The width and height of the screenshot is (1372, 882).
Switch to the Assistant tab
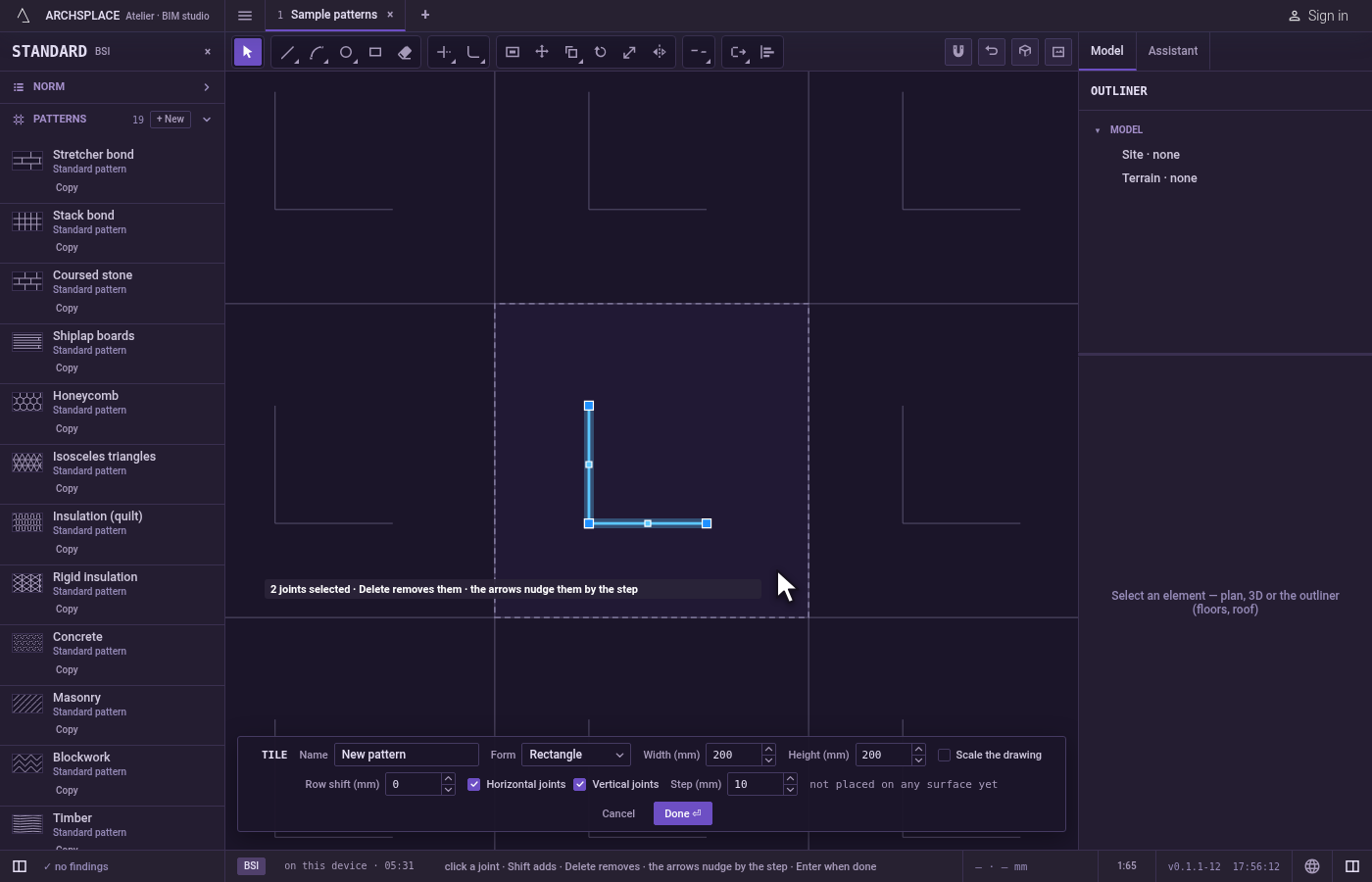pyautogui.click(x=1173, y=51)
